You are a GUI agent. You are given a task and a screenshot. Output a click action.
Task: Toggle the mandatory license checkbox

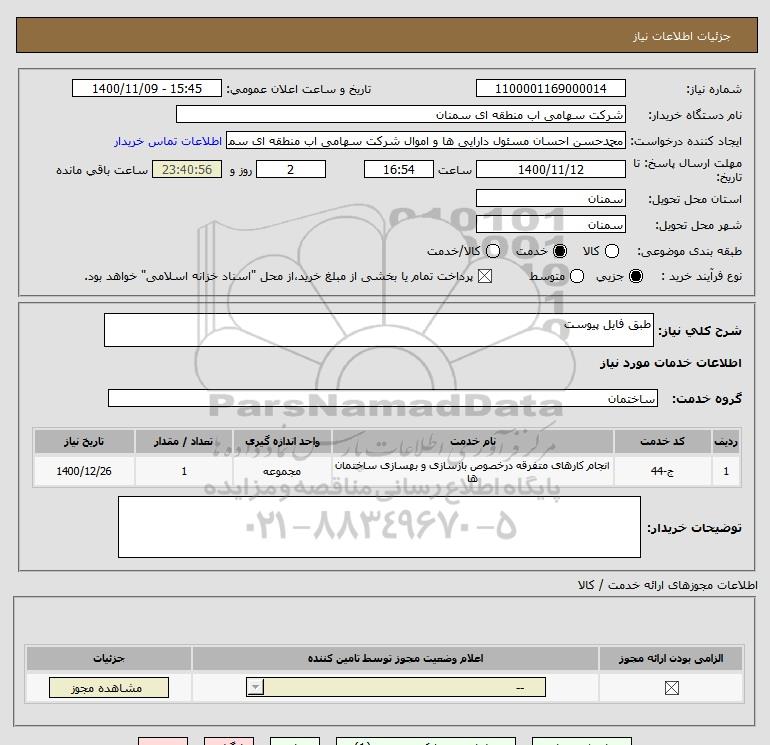click(671, 688)
